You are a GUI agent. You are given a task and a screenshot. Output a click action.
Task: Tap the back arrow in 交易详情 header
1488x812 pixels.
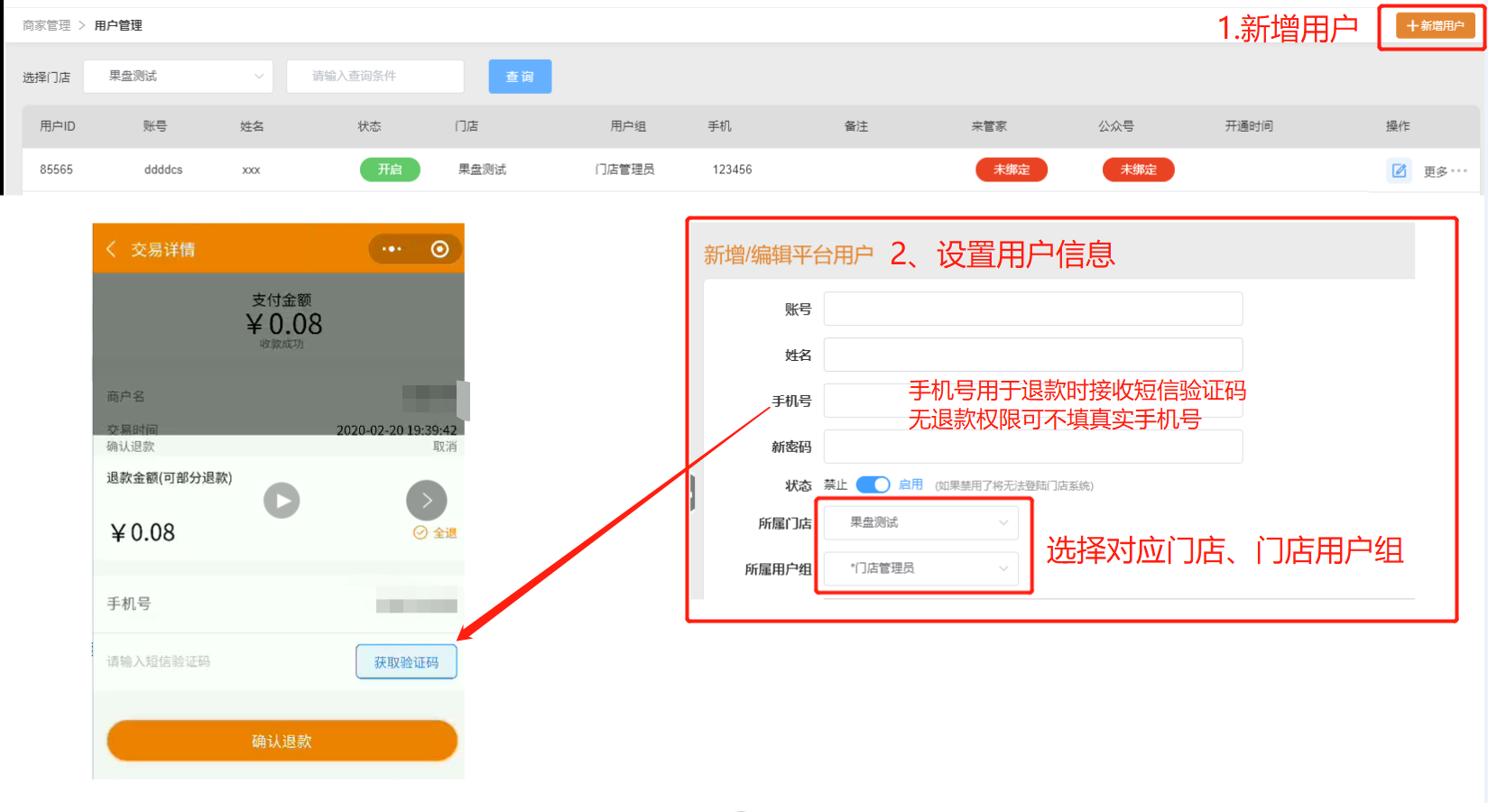(x=111, y=249)
